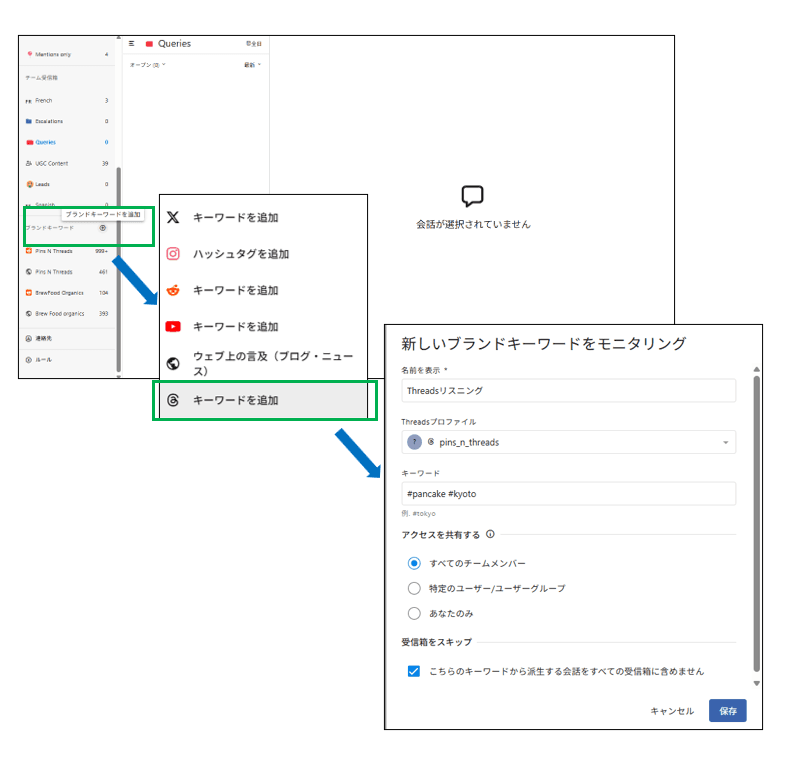Screen dimensions: 794x779
Task: Click the キーワード input field with #pancake
Action: pos(568,493)
